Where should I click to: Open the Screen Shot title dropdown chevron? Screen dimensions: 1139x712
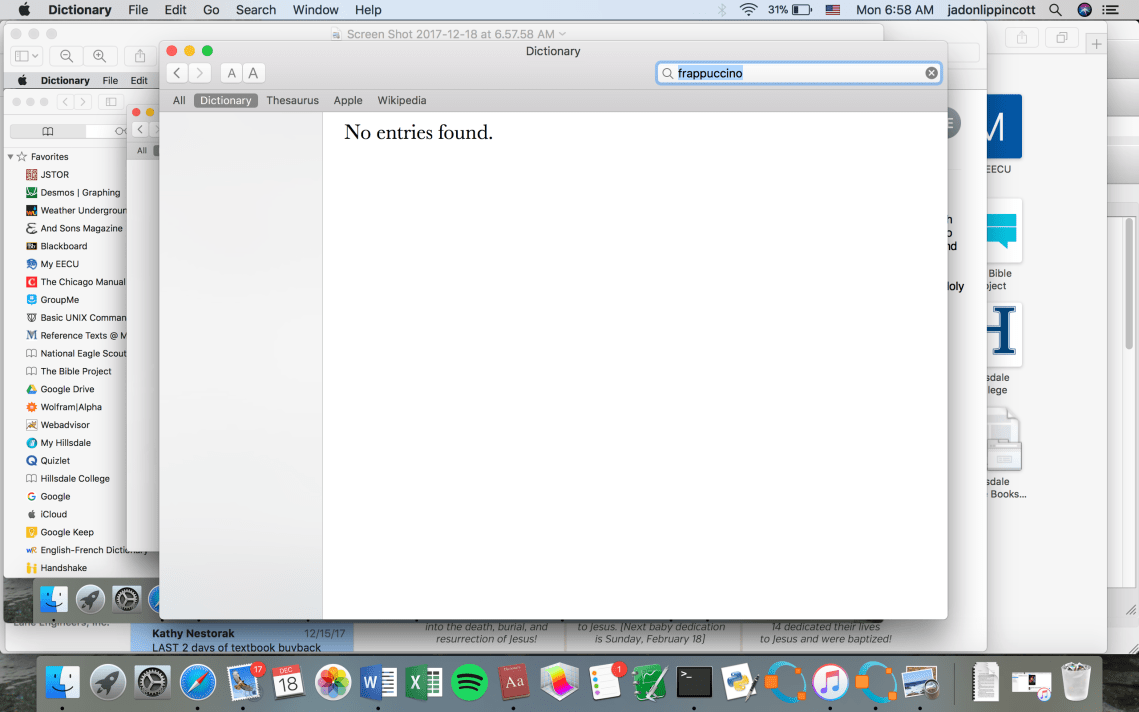click(562, 34)
